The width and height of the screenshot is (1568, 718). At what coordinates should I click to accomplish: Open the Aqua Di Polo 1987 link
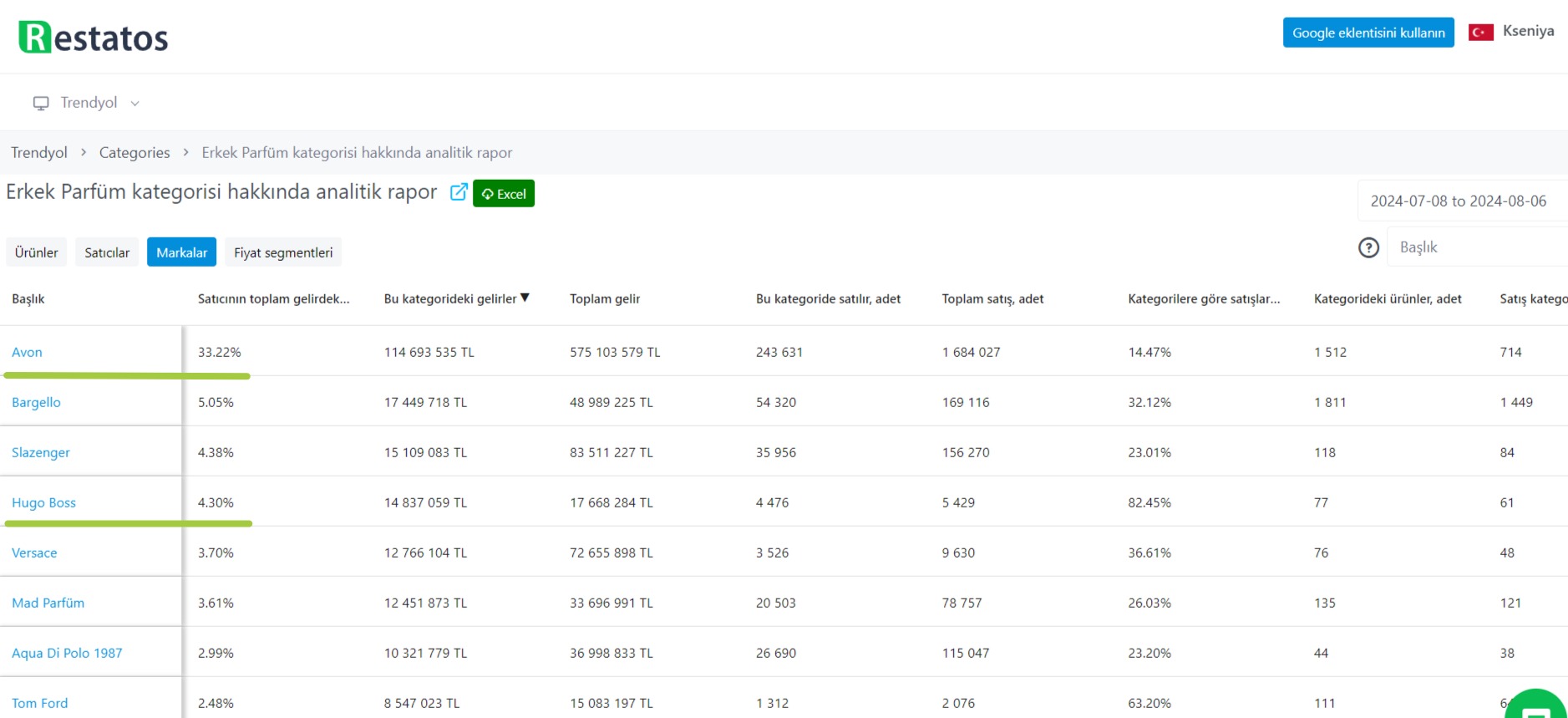(x=67, y=653)
